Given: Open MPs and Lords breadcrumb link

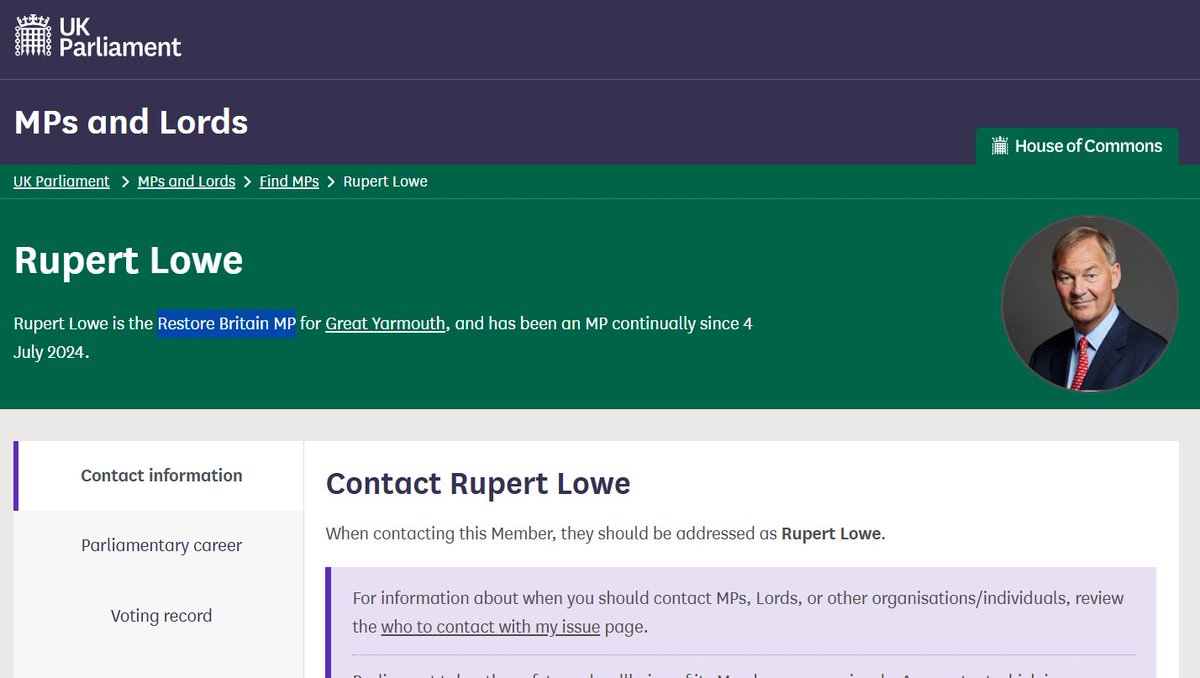Looking at the screenshot, I should [x=187, y=181].
